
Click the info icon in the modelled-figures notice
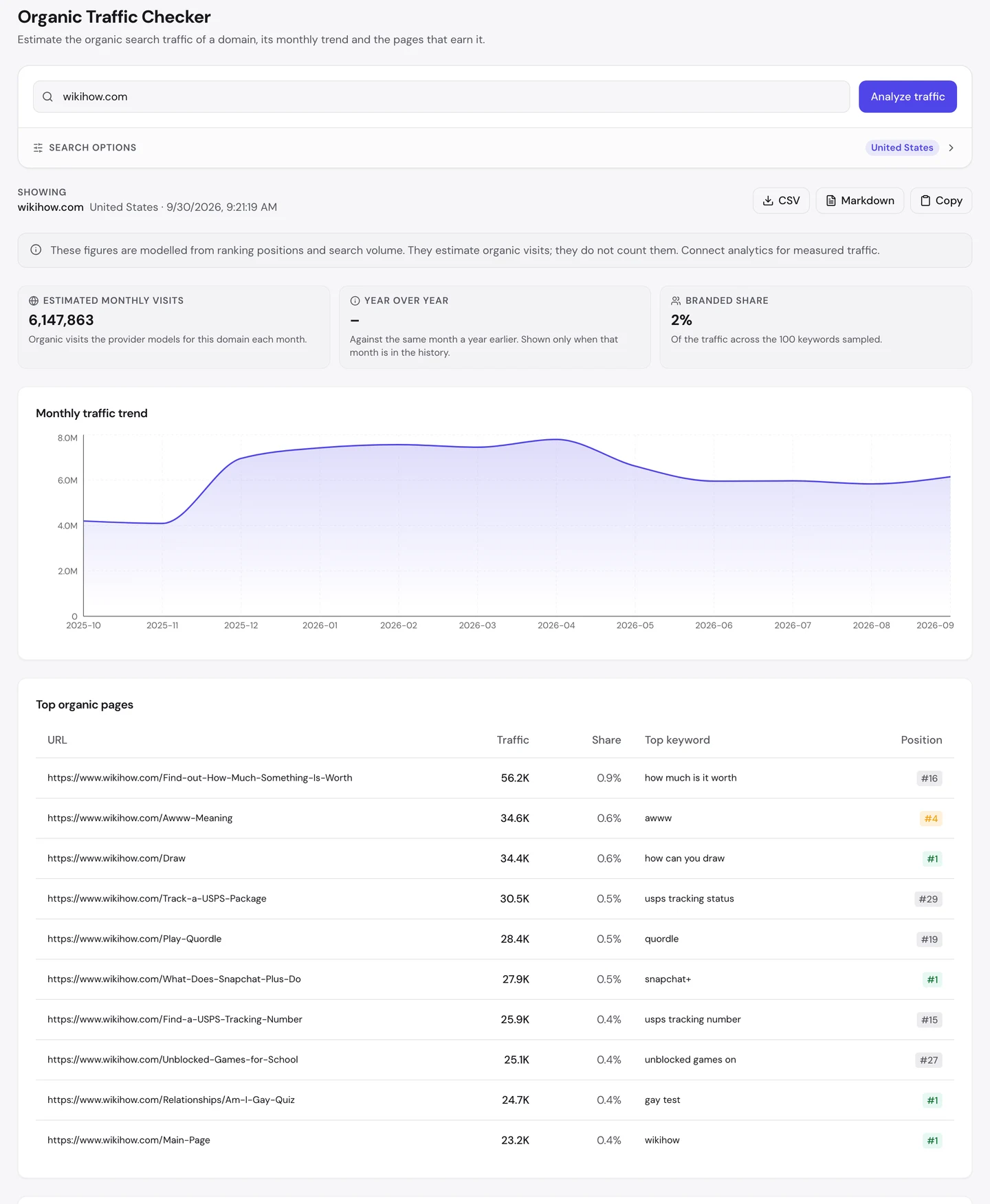pyautogui.click(x=36, y=250)
